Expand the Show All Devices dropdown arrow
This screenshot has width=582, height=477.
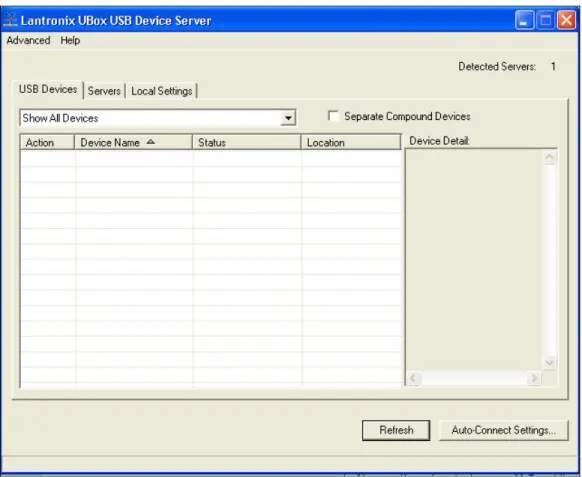[x=288, y=118]
